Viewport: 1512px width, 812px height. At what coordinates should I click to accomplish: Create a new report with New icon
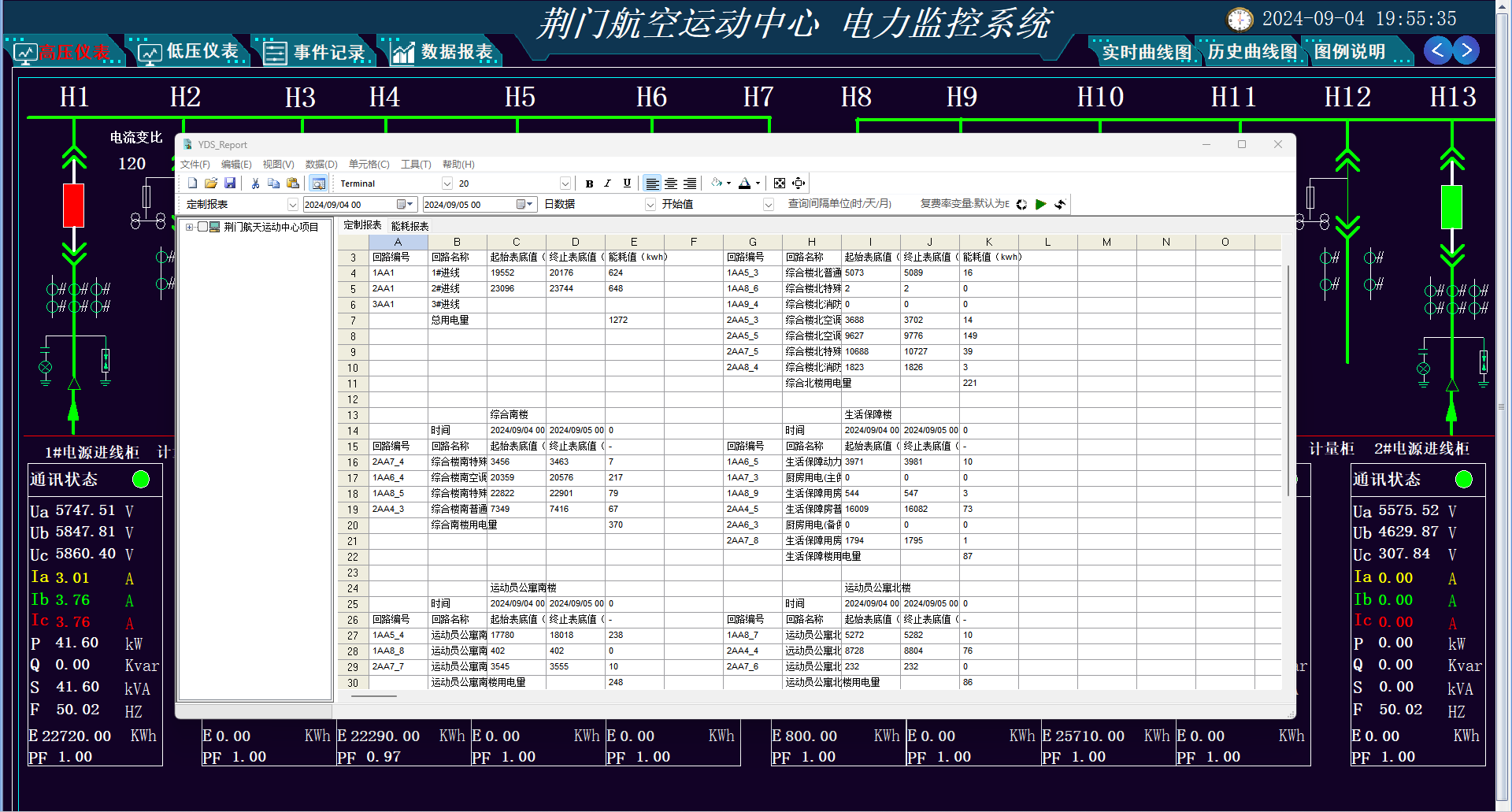click(x=192, y=184)
